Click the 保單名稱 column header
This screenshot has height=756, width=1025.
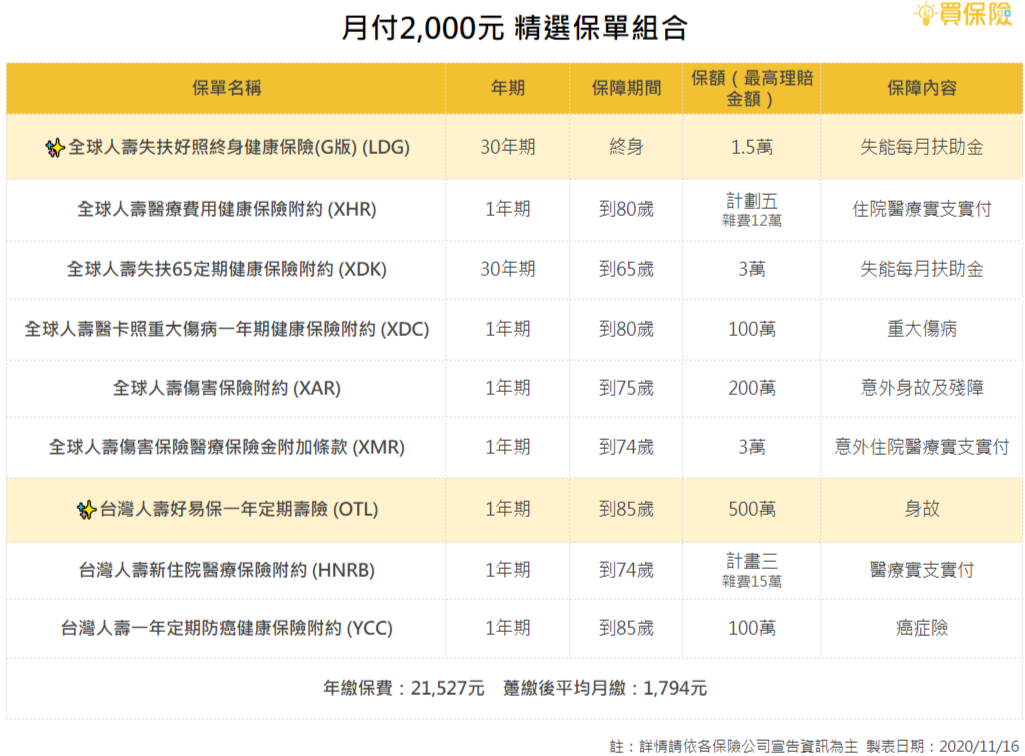[x=227, y=88]
